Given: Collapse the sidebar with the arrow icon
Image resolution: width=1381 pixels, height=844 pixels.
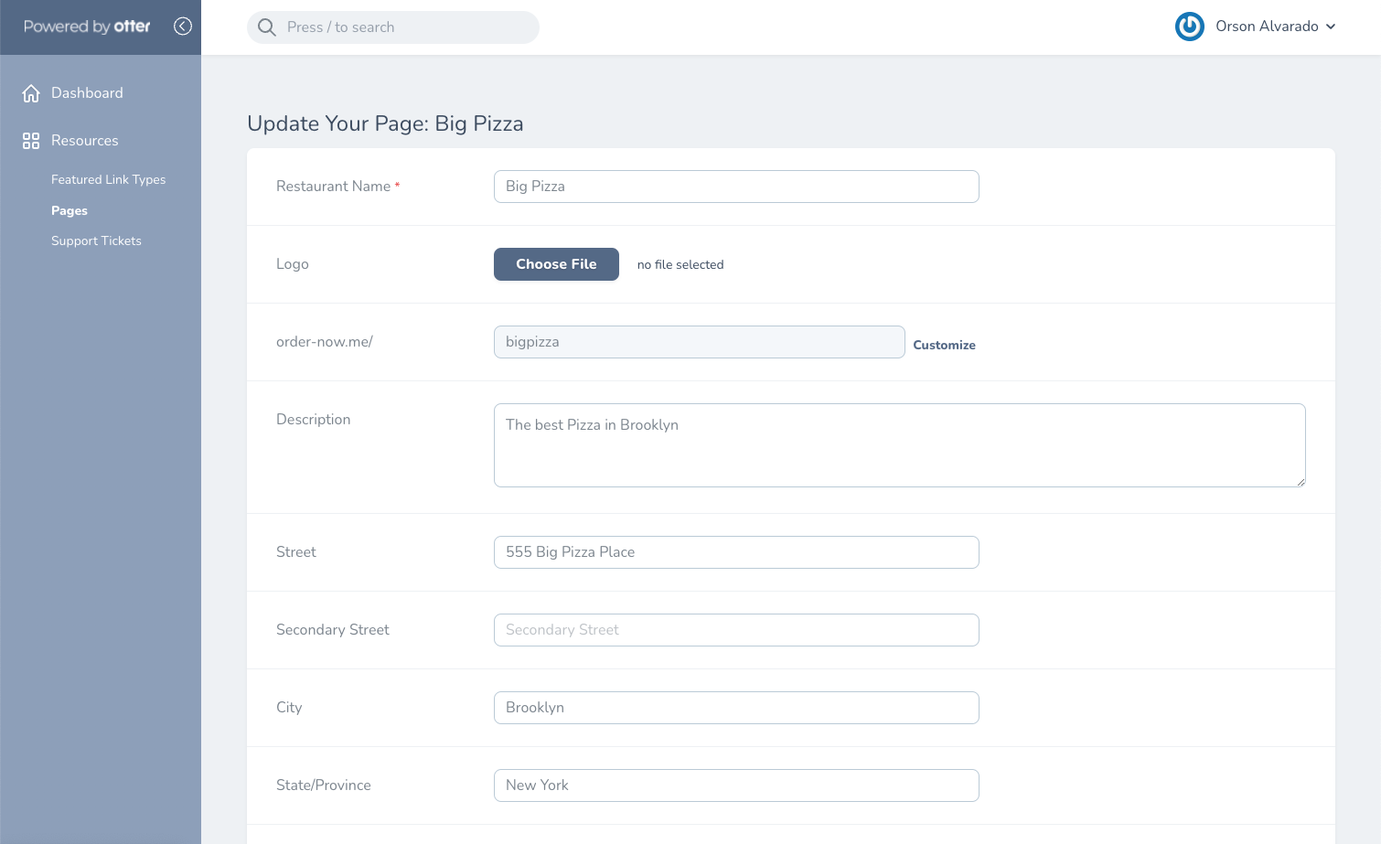Looking at the screenshot, I should click(182, 27).
